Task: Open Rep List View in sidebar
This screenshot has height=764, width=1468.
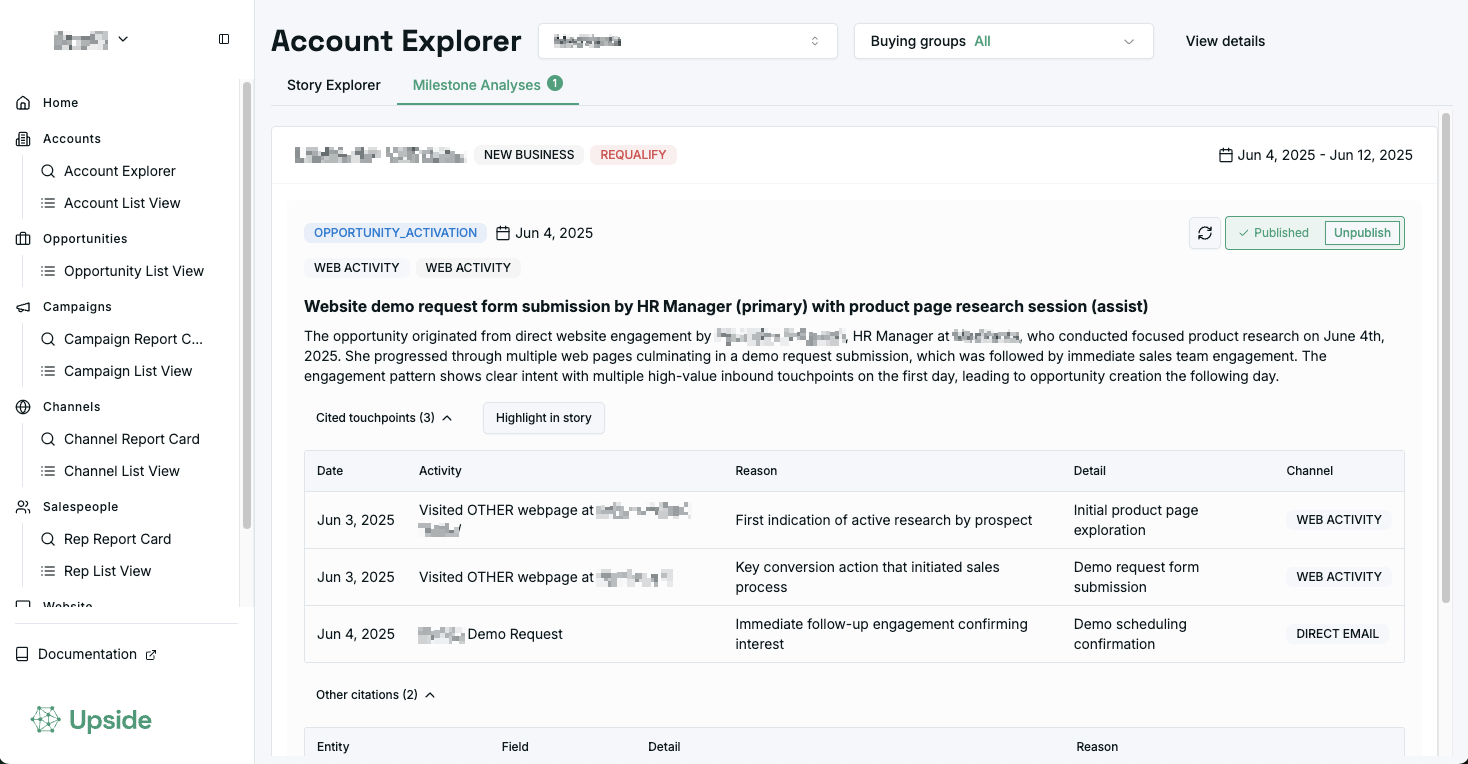Action: coord(108,571)
